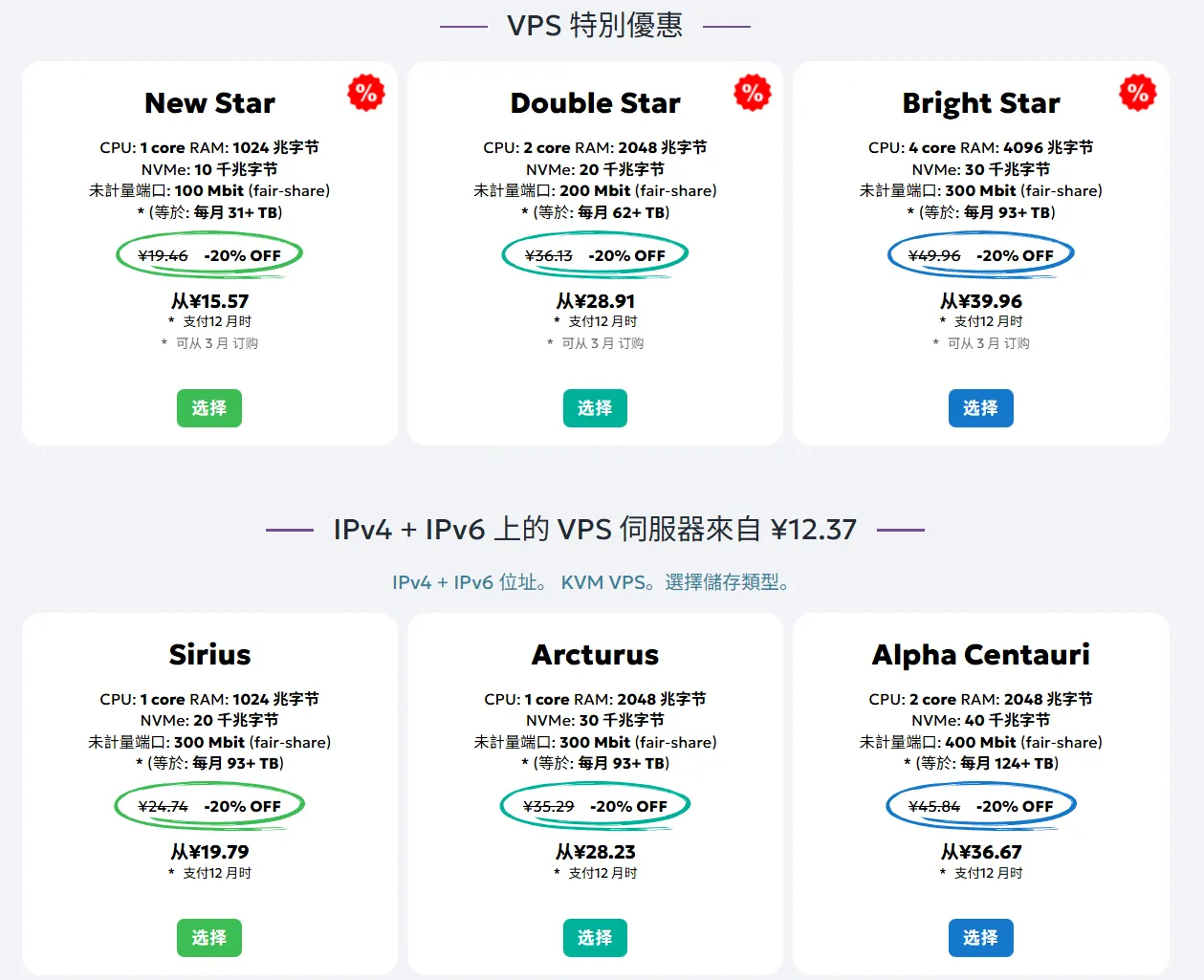This screenshot has width=1204, height=980.
Task: Choose the Double Star plan via 选择
Action: (x=595, y=408)
